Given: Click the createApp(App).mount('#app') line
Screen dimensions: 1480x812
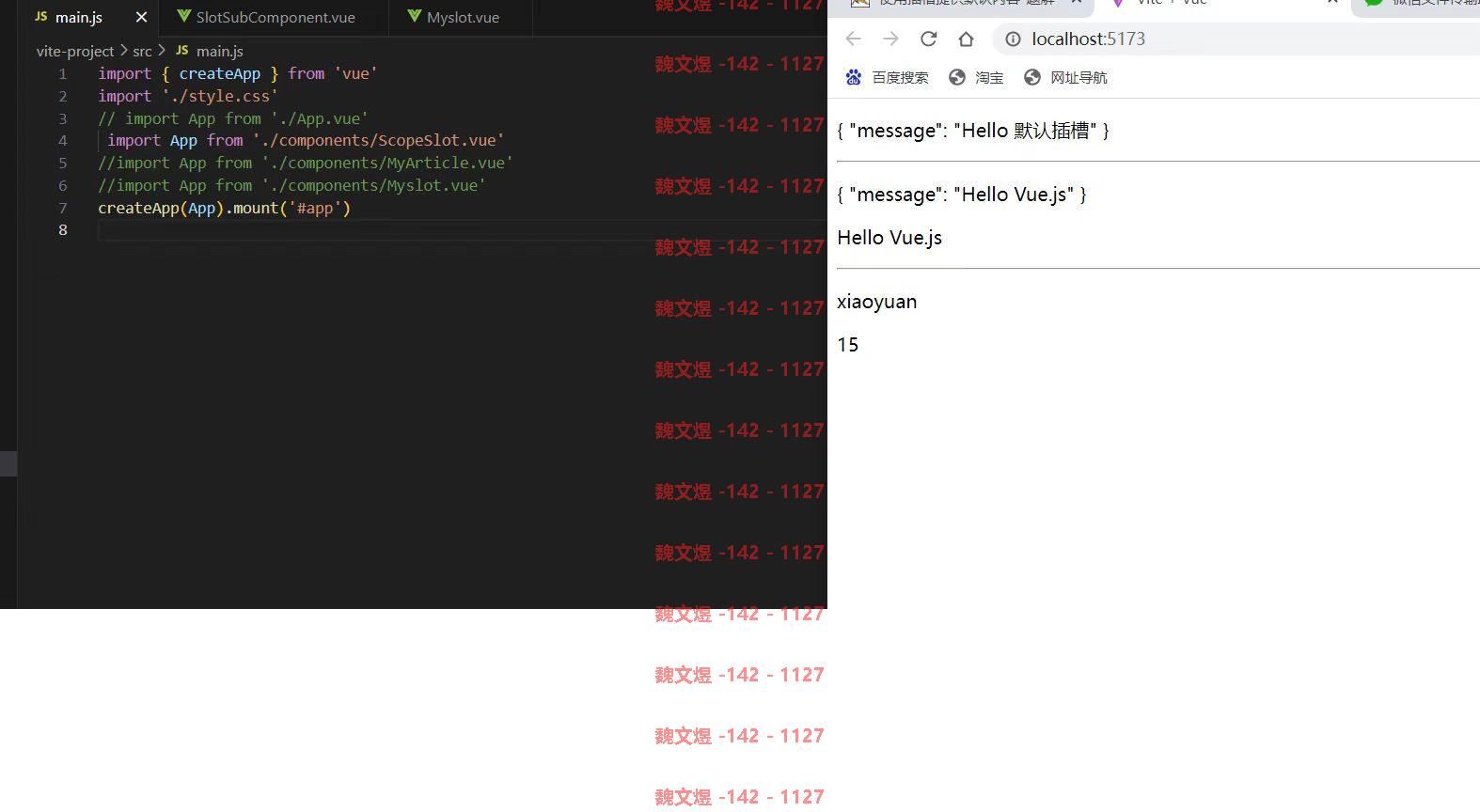Looking at the screenshot, I should point(224,208).
